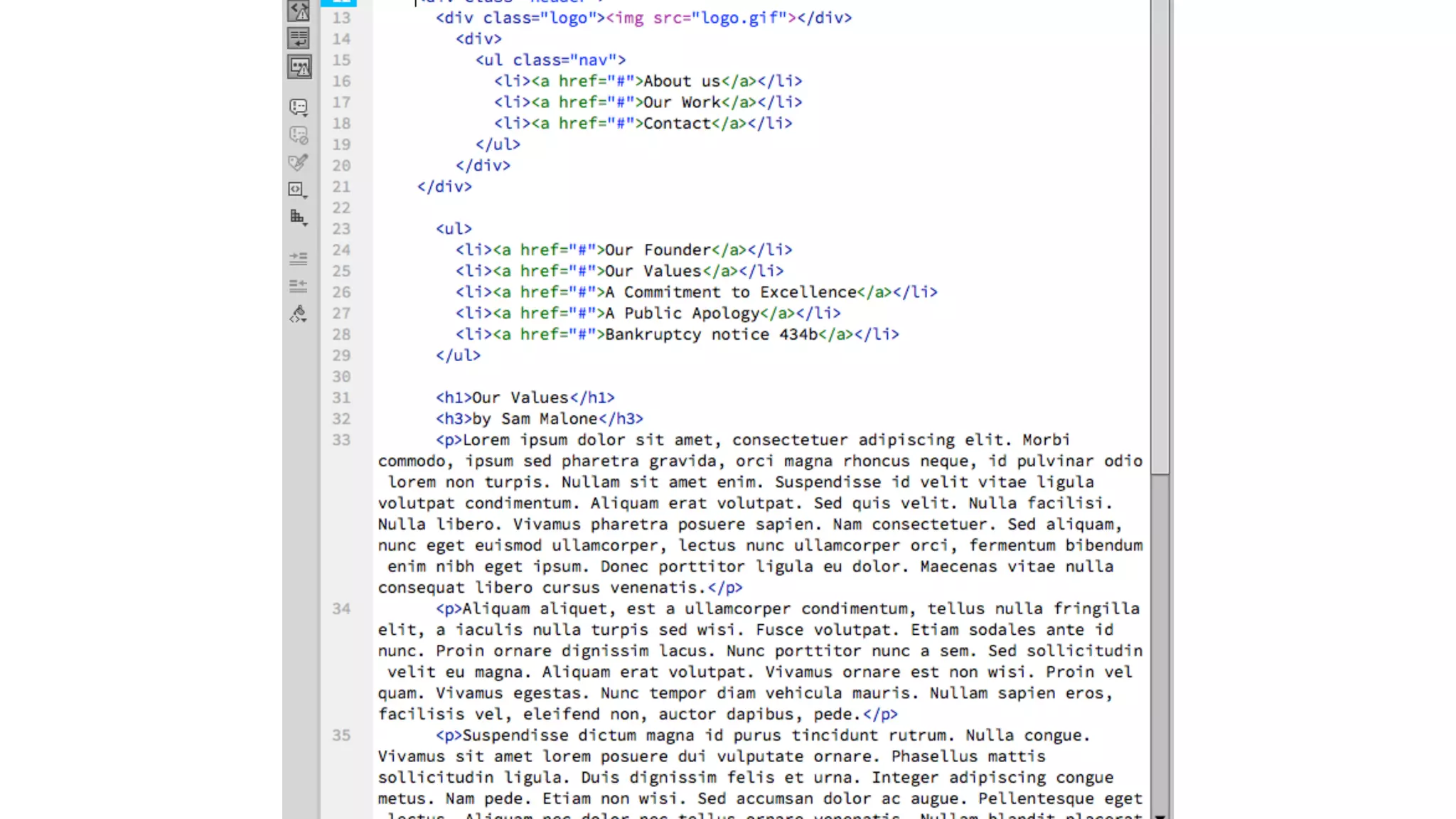Click the 'Our Founder' link text in code
The height and width of the screenshot is (819, 1456).
coord(658,250)
